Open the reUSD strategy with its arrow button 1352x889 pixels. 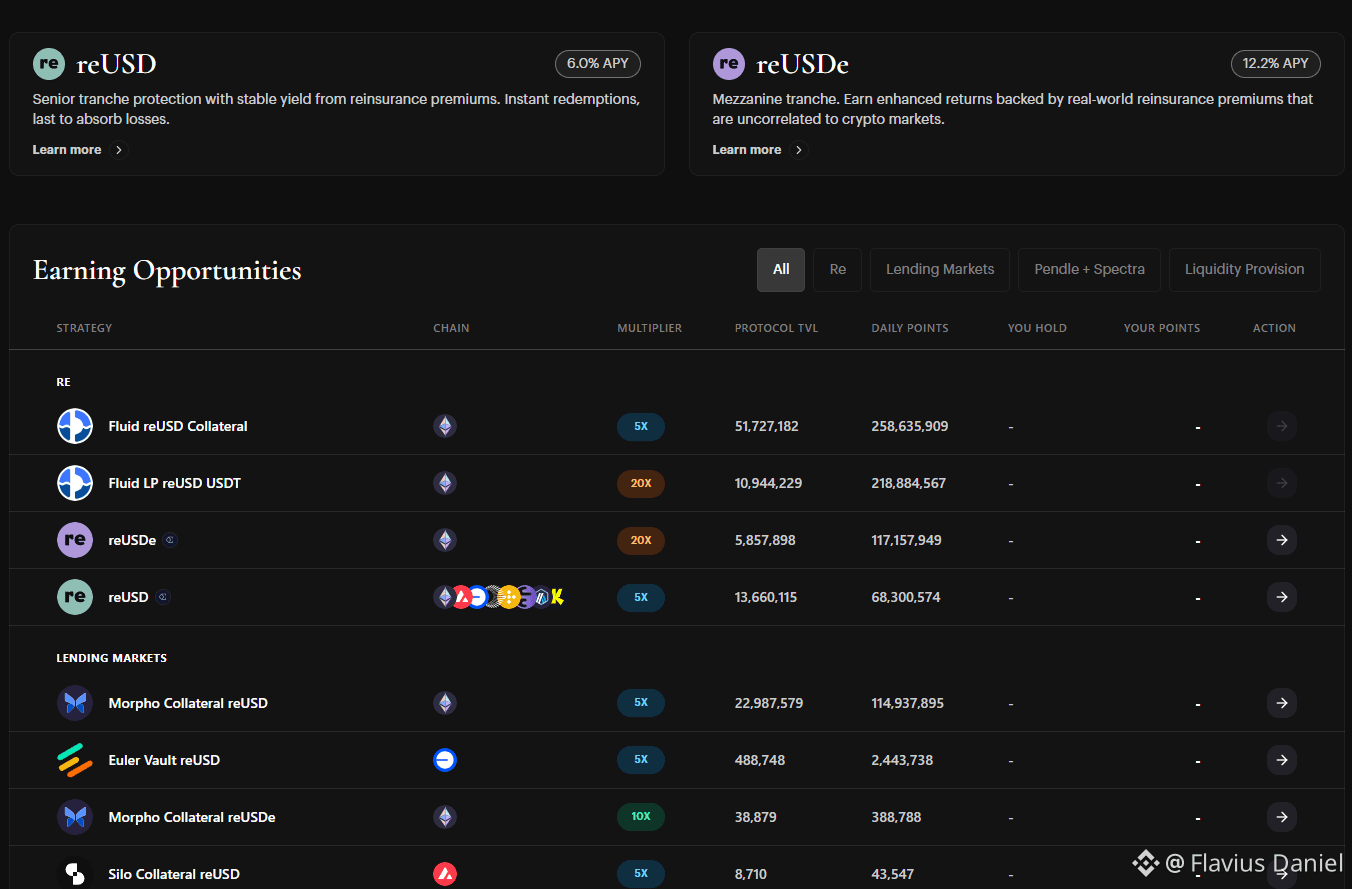(1282, 597)
